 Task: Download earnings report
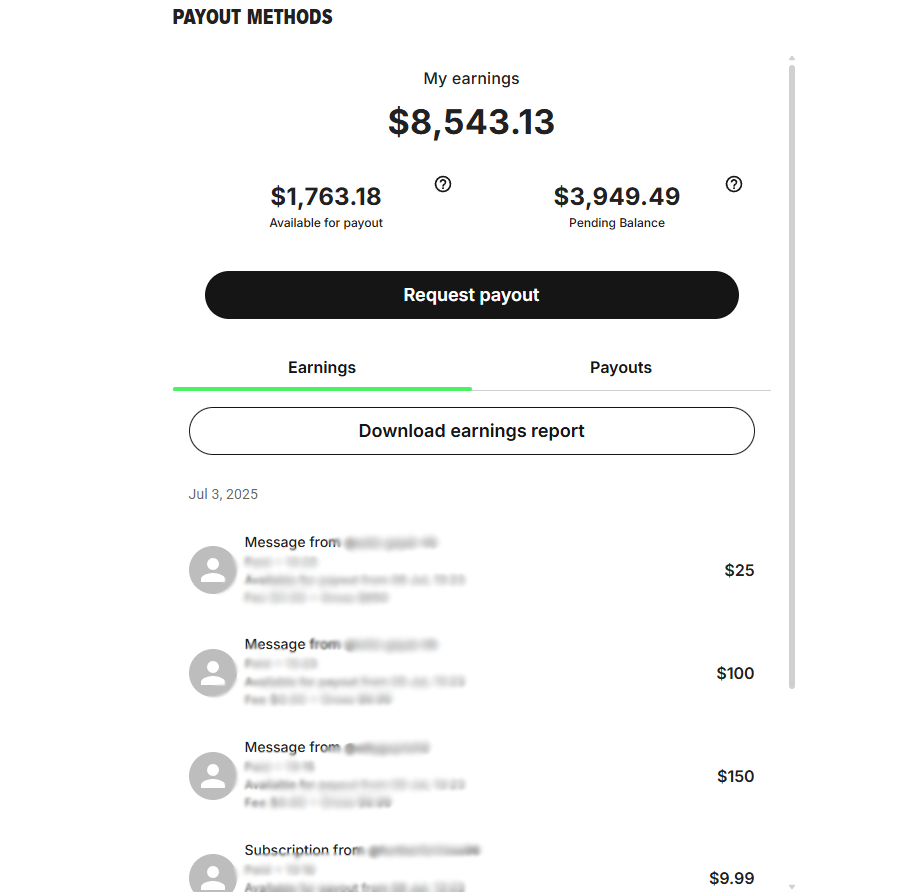click(471, 431)
